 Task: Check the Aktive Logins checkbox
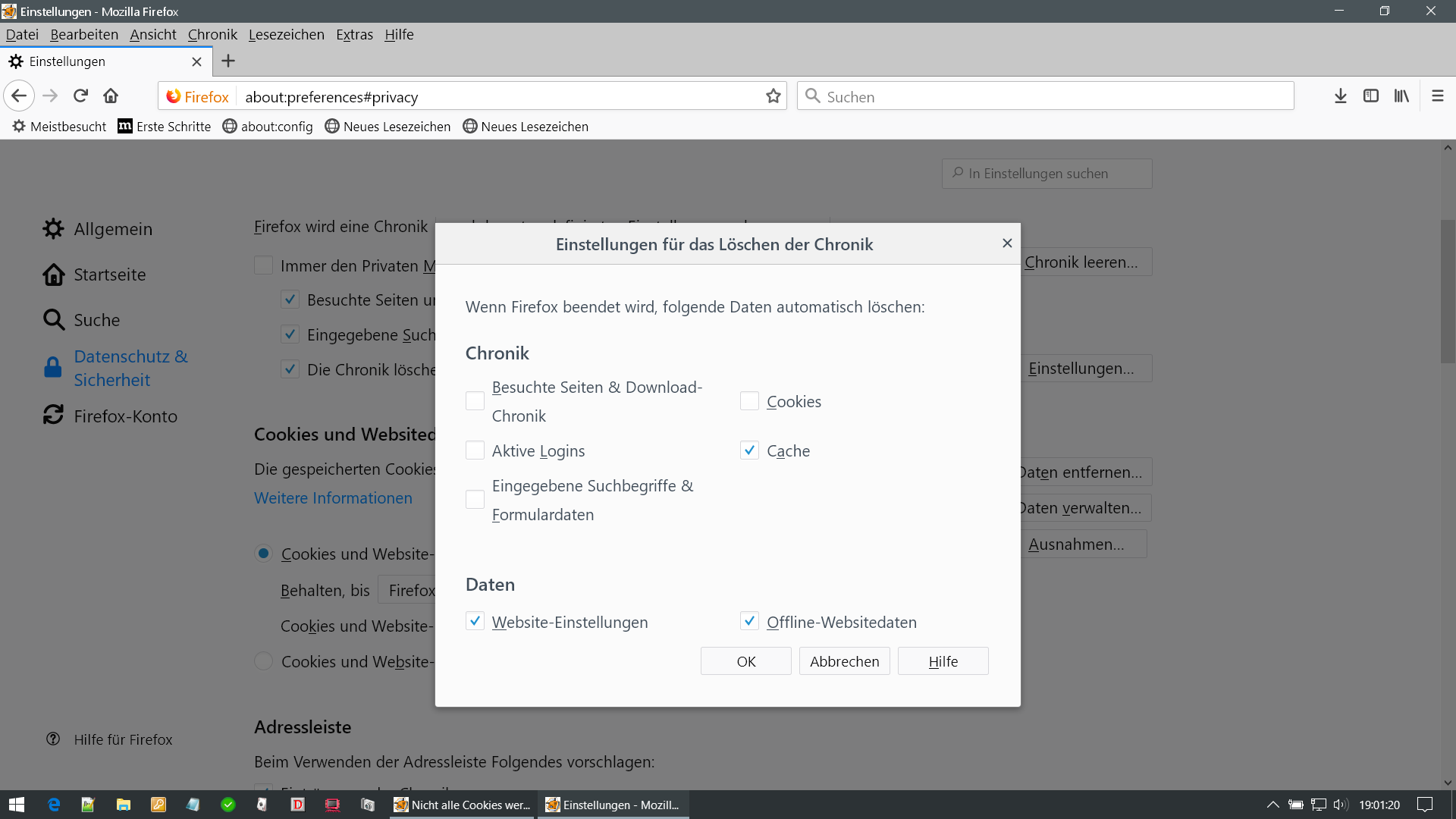(475, 450)
